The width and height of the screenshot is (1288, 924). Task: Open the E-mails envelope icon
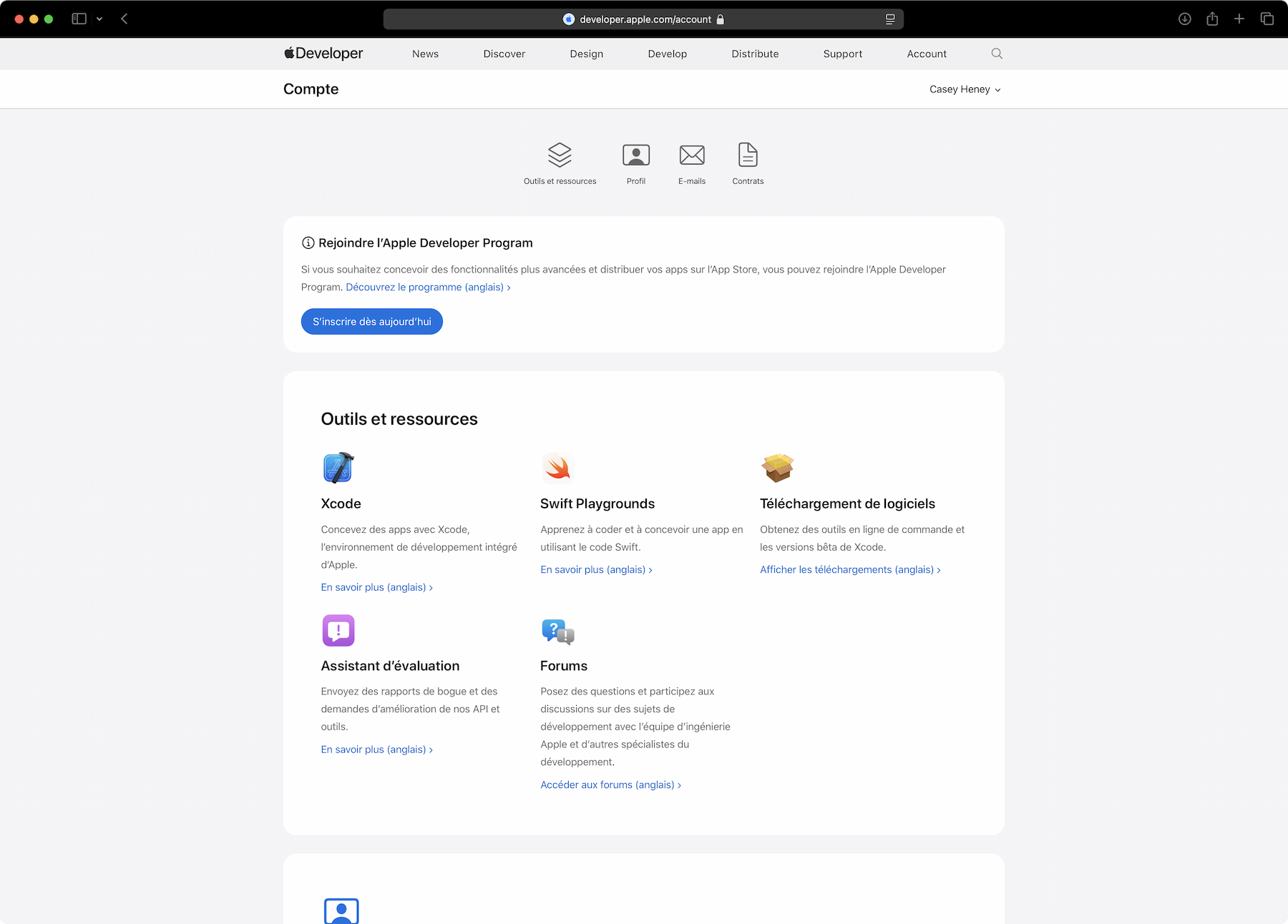click(692, 155)
